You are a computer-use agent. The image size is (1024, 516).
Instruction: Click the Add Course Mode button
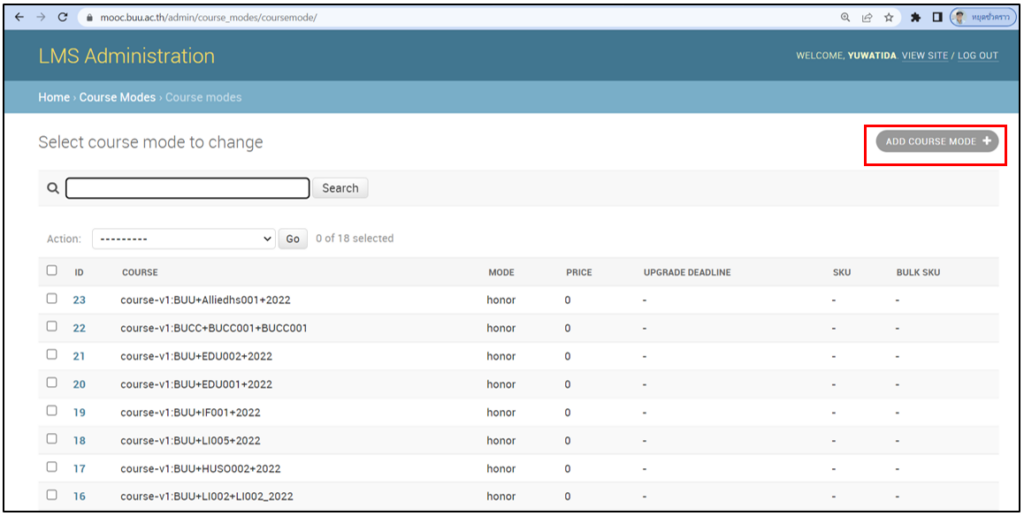tap(937, 142)
